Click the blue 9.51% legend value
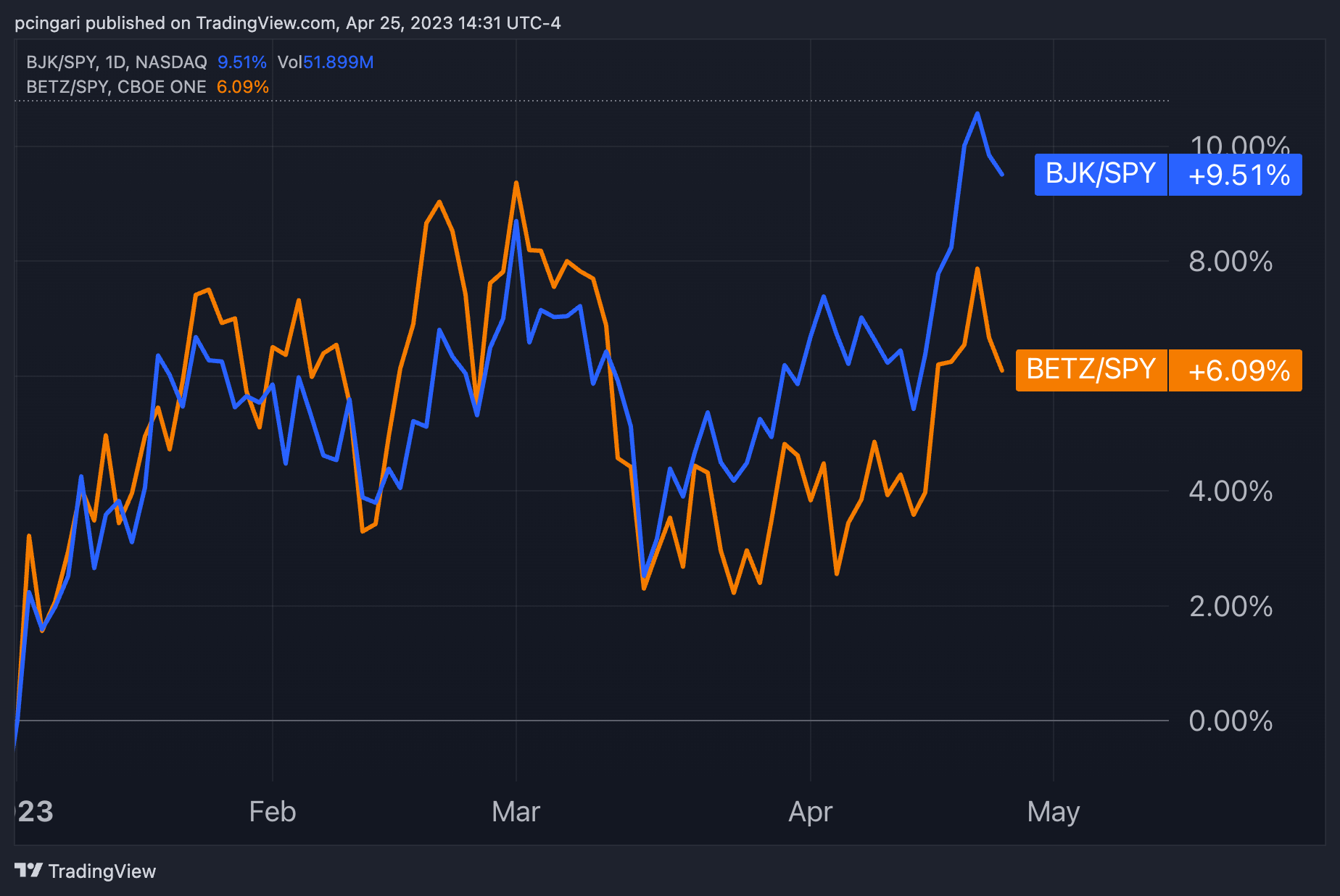Screen dimensions: 1340x896 pos(241,62)
